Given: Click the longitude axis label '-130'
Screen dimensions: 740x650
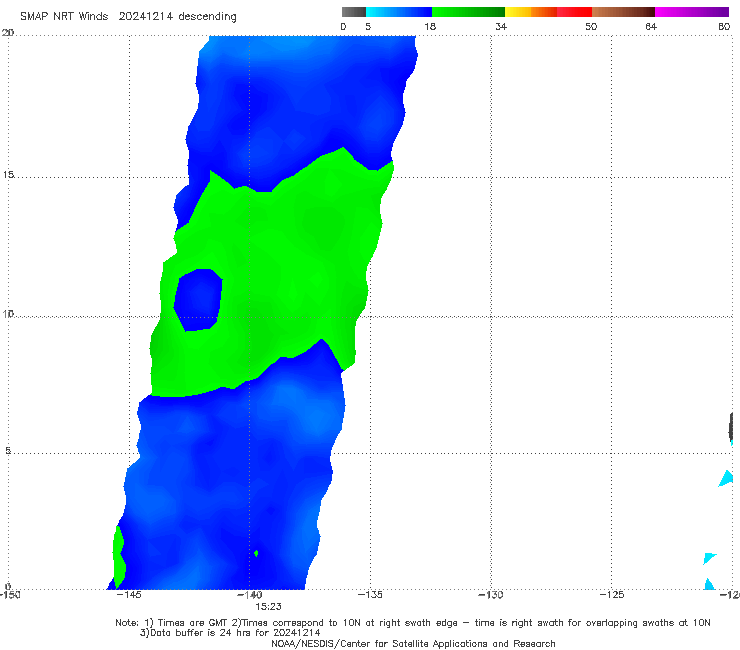Looking at the screenshot, I should coord(491,595).
